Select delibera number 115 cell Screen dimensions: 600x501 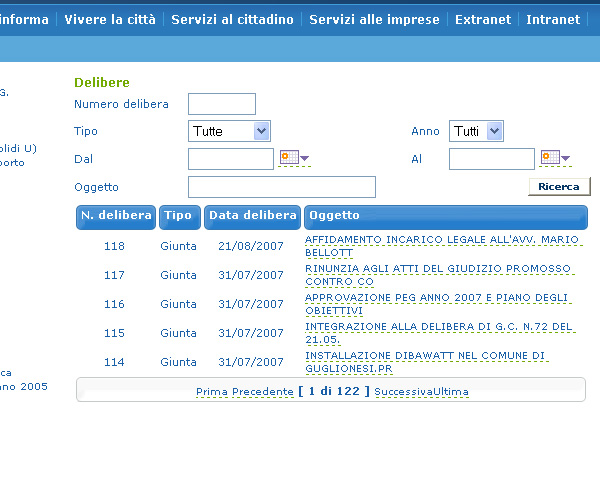114,333
